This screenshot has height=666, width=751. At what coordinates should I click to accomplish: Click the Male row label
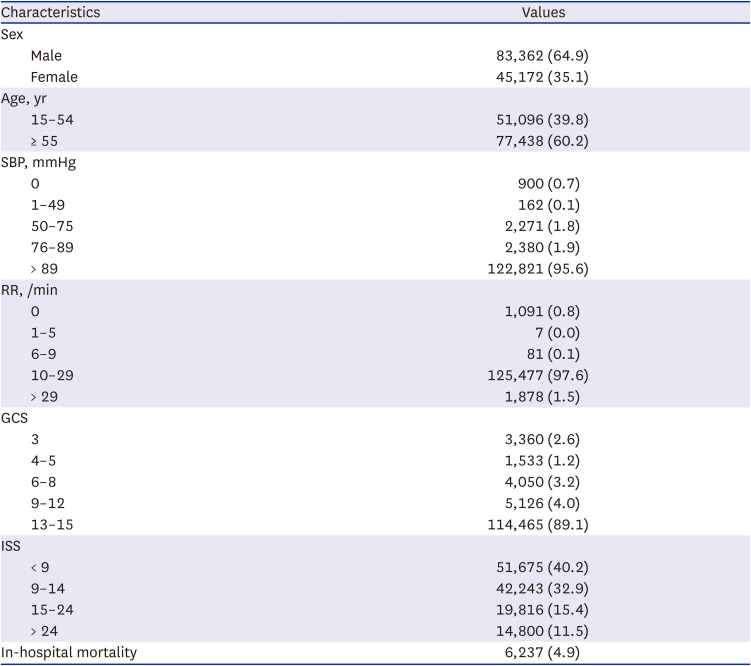pos(46,55)
